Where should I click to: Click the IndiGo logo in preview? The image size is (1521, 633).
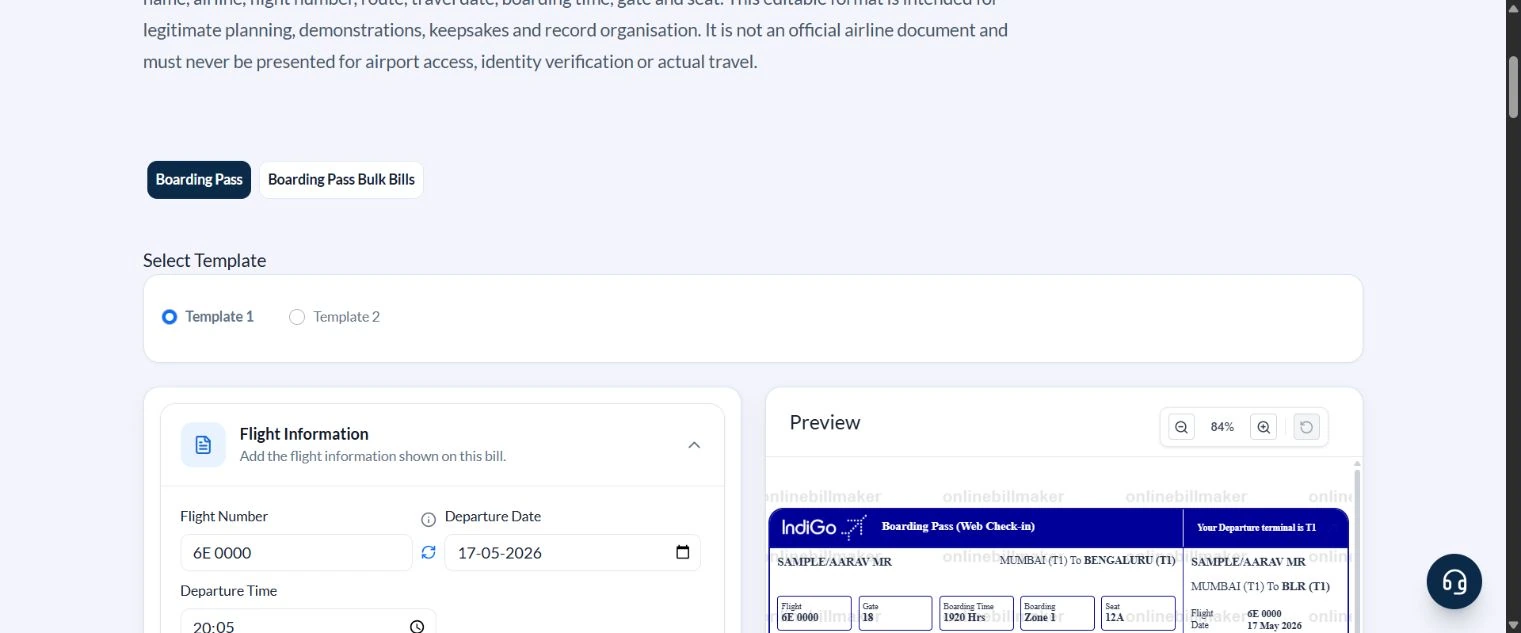coord(823,527)
